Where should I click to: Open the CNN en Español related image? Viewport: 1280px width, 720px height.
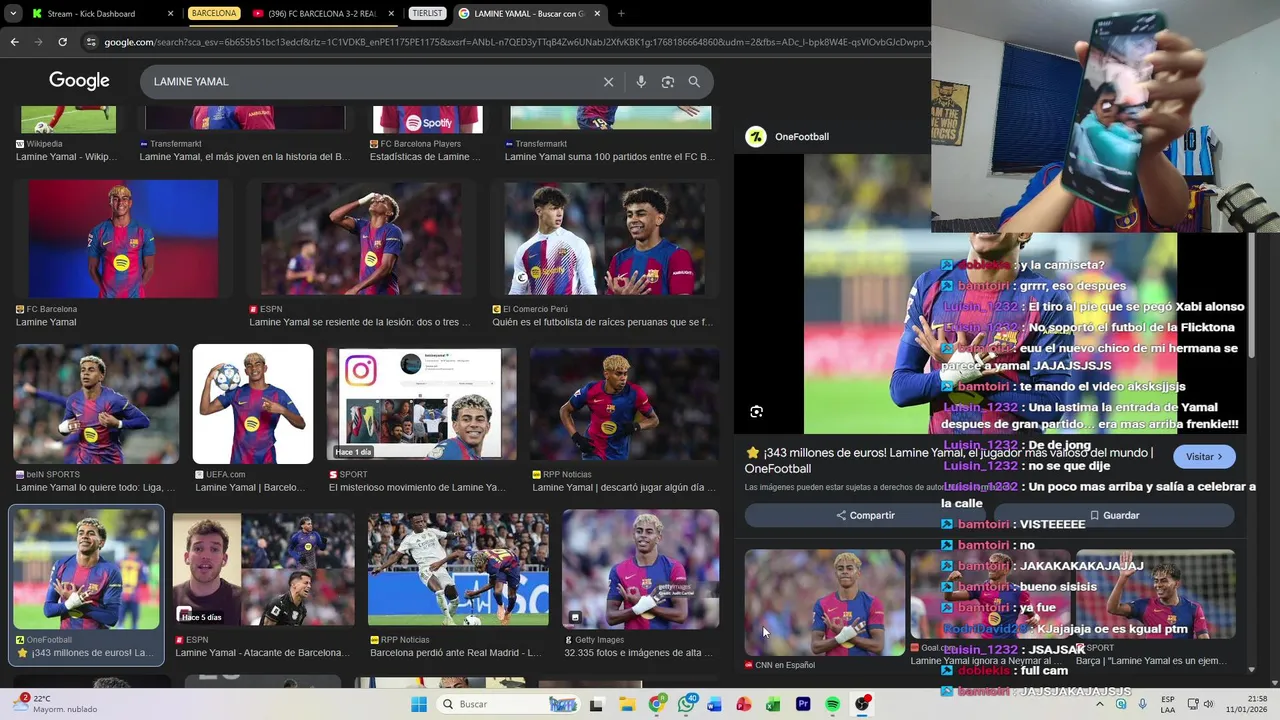click(825, 603)
